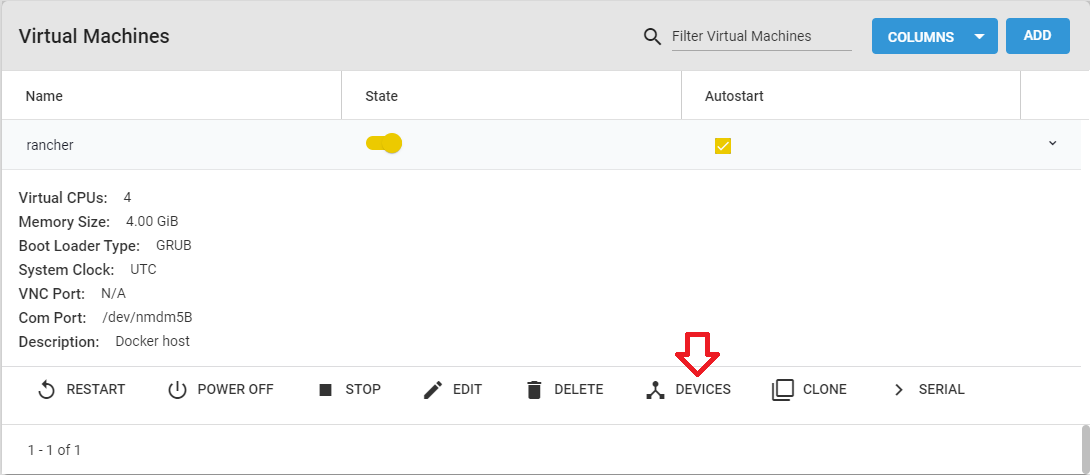This screenshot has width=1090, height=475.
Task: Focus the Filter Virtual Machines field
Action: [760, 36]
